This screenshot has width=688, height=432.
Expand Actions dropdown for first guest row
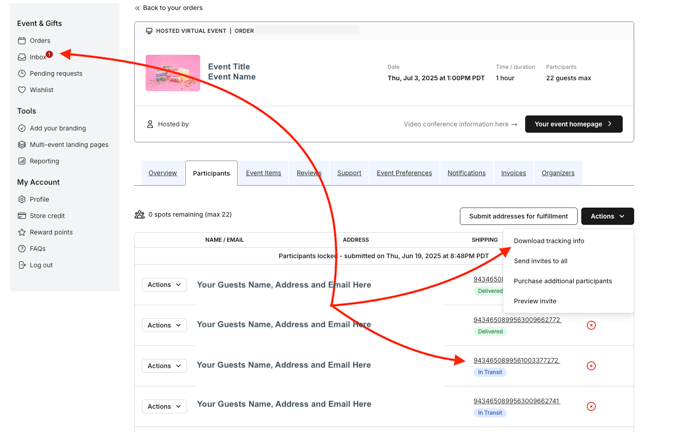tap(164, 285)
